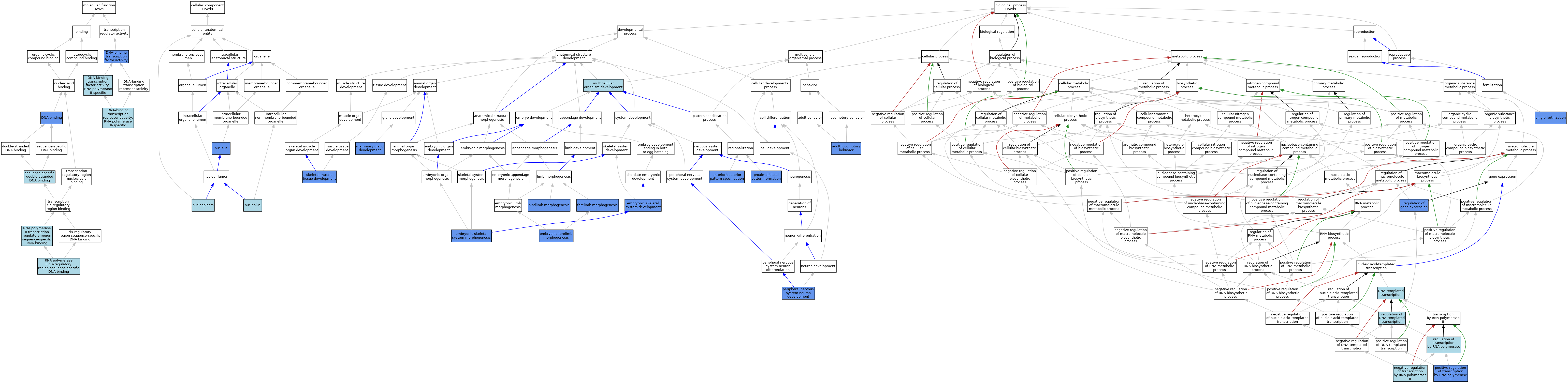Select 'skeletal muscle tissue development' node
1568x383 pixels.
coord(320,177)
